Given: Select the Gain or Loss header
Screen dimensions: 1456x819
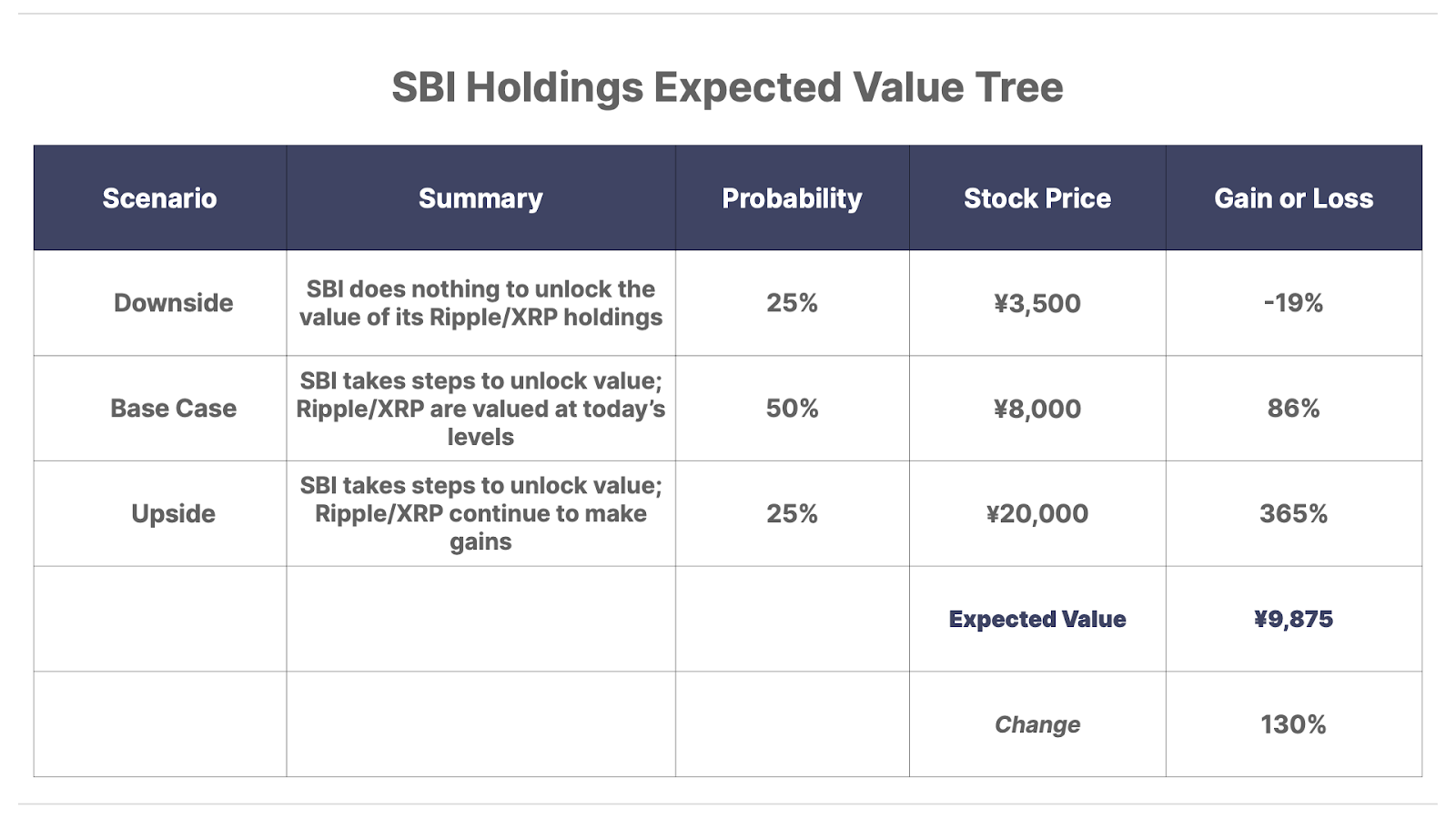Looking at the screenshot, I should (1293, 198).
